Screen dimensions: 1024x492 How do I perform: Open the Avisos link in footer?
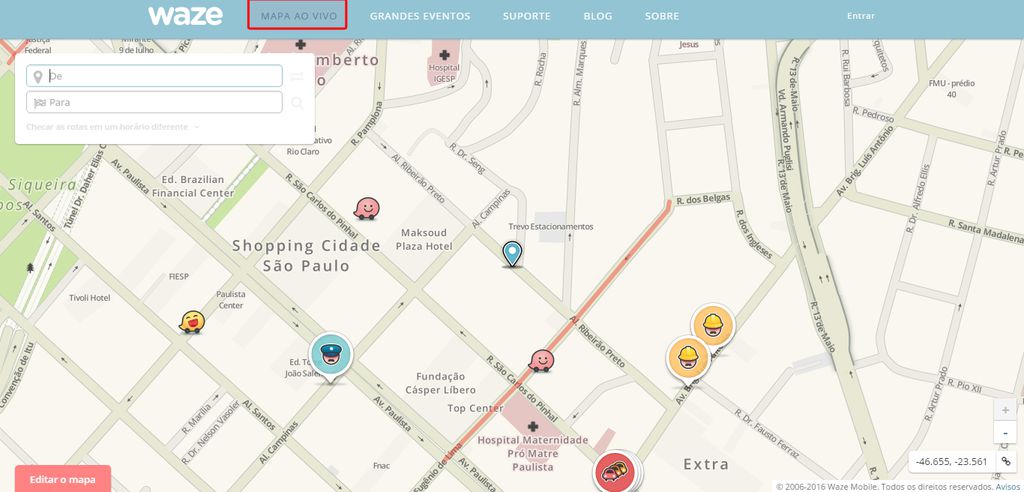pyautogui.click(x=1006, y=487)
